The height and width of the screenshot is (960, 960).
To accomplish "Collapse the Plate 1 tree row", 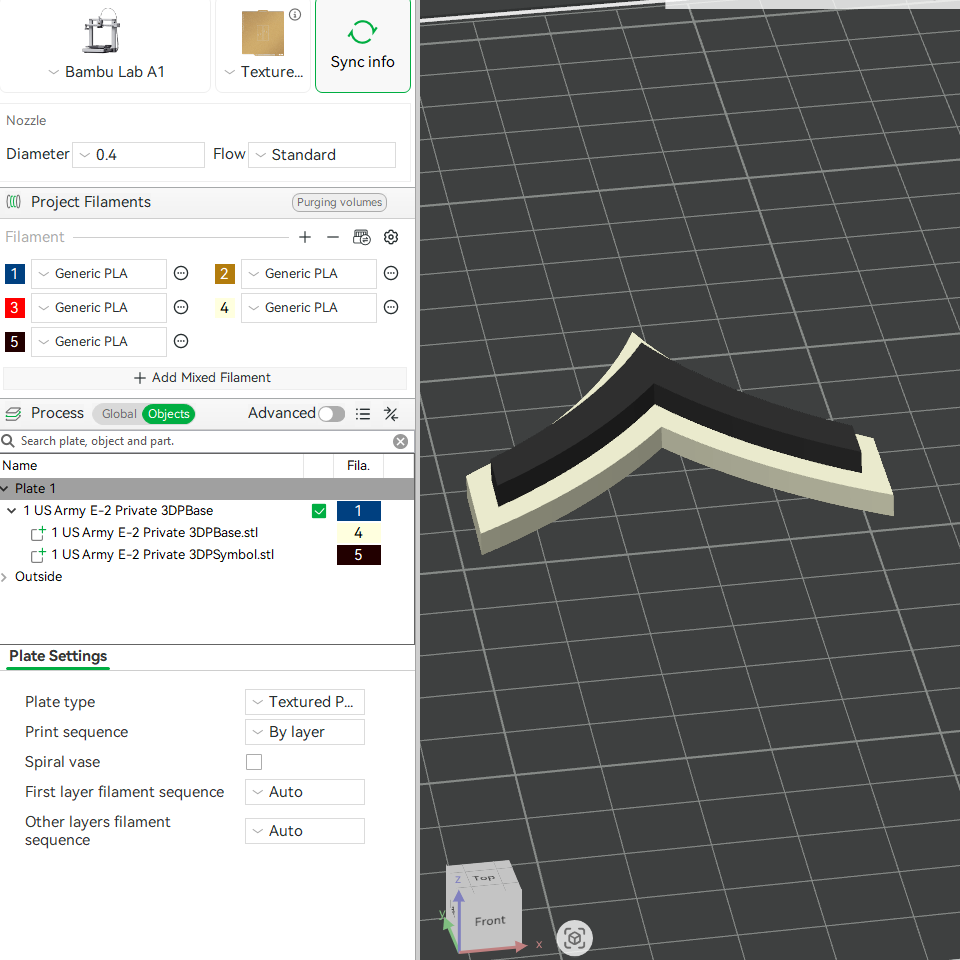I will [5, 488].
